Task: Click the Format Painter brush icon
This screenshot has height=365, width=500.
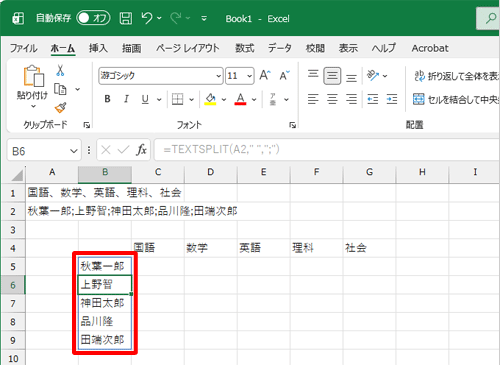Action: (60, 107)
